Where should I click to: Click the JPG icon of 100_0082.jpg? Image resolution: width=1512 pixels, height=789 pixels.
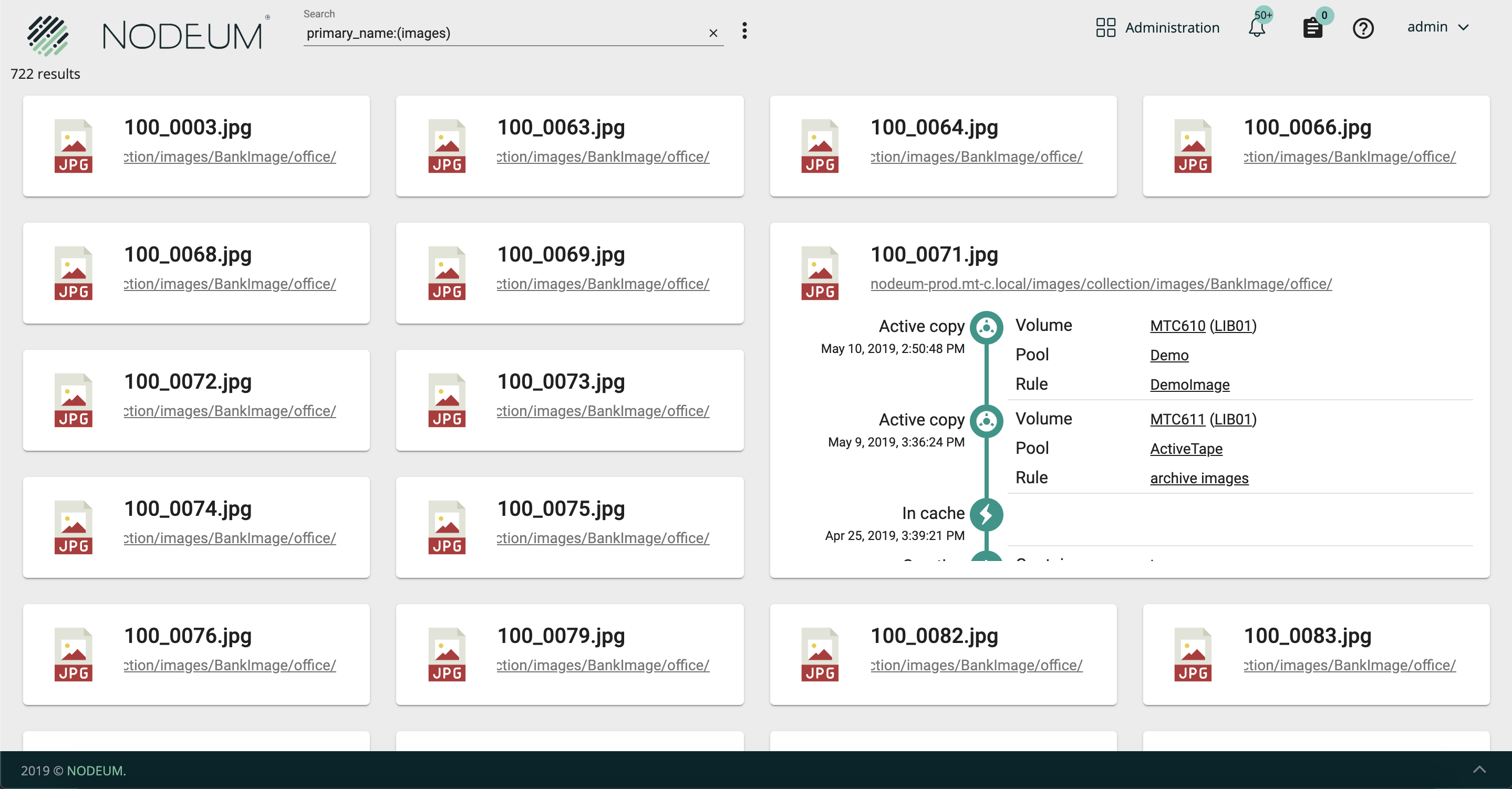[x=820, y=655]
